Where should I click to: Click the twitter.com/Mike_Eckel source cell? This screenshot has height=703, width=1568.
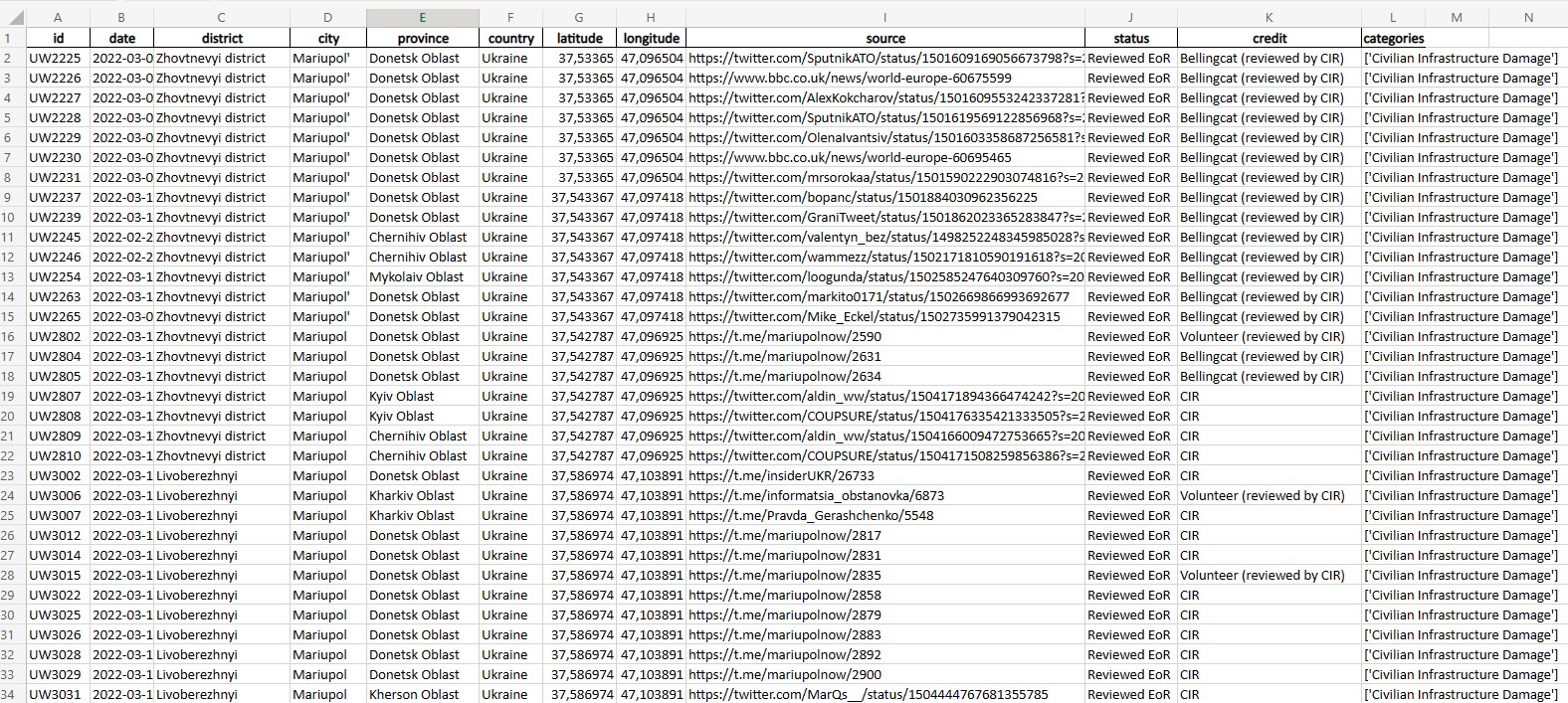click(885, 316)
